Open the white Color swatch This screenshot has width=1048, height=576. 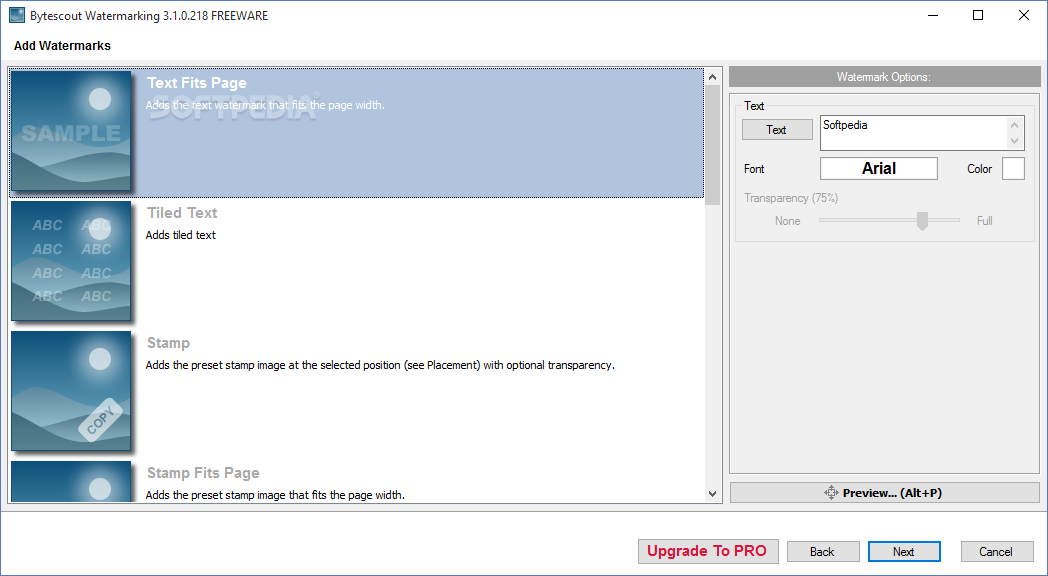pyautogui.click(x=1013, y=168)
